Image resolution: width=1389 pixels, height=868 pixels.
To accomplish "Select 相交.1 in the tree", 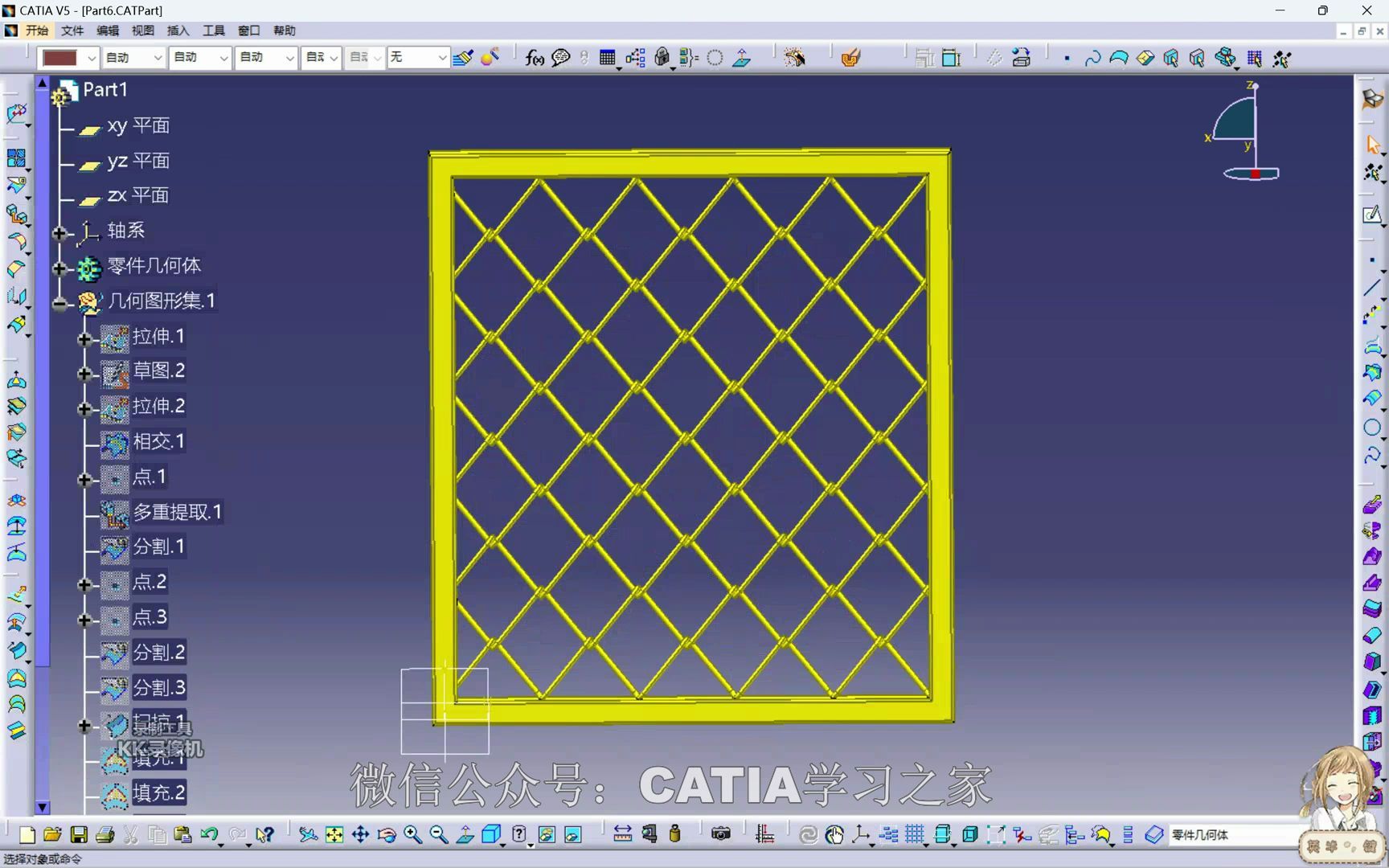I will tap(158, 441).
